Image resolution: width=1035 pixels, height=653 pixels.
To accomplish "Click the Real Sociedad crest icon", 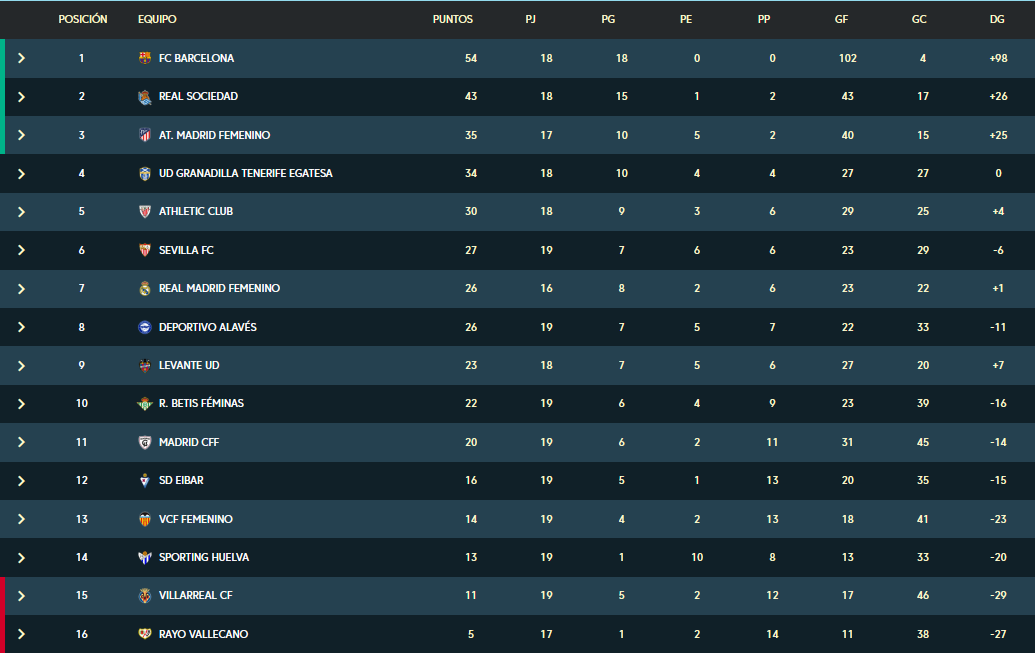I will (145, 97).
